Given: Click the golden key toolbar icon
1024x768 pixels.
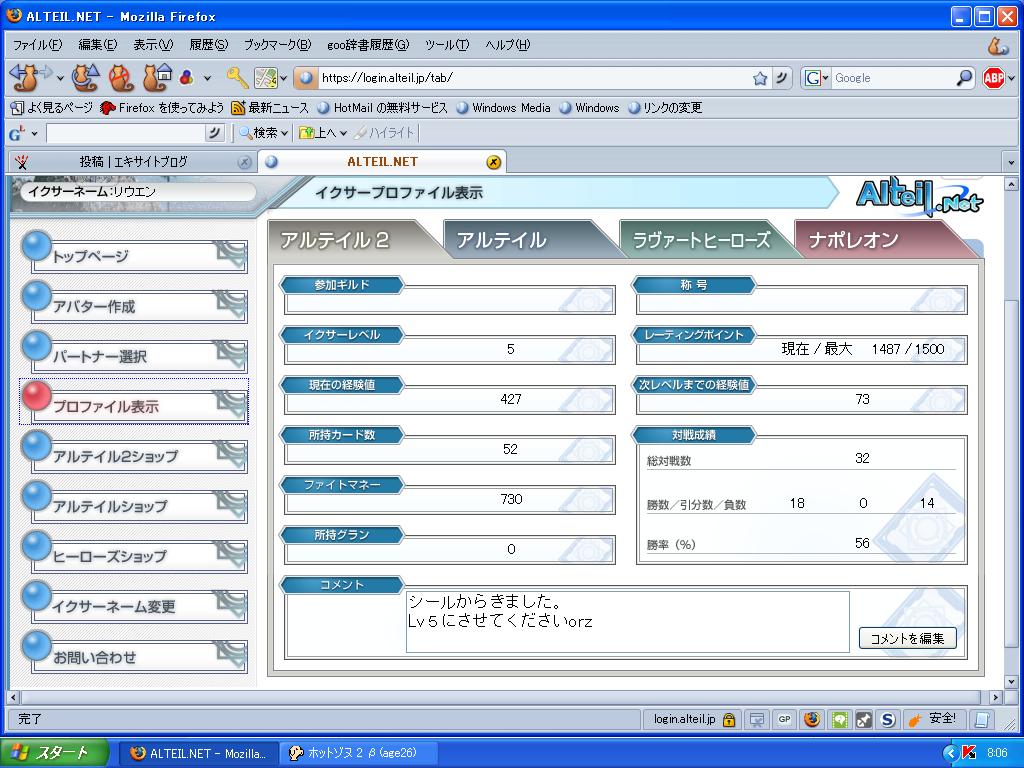Looking at the screenshot, I should [237, 78].
